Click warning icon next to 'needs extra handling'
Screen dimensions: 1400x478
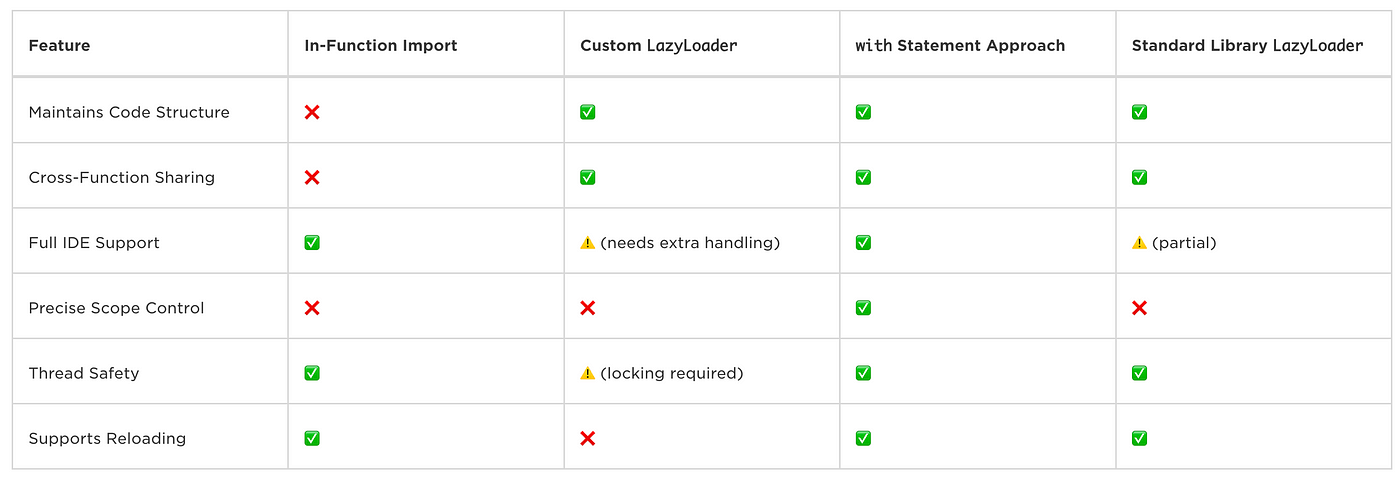[588, 242]
